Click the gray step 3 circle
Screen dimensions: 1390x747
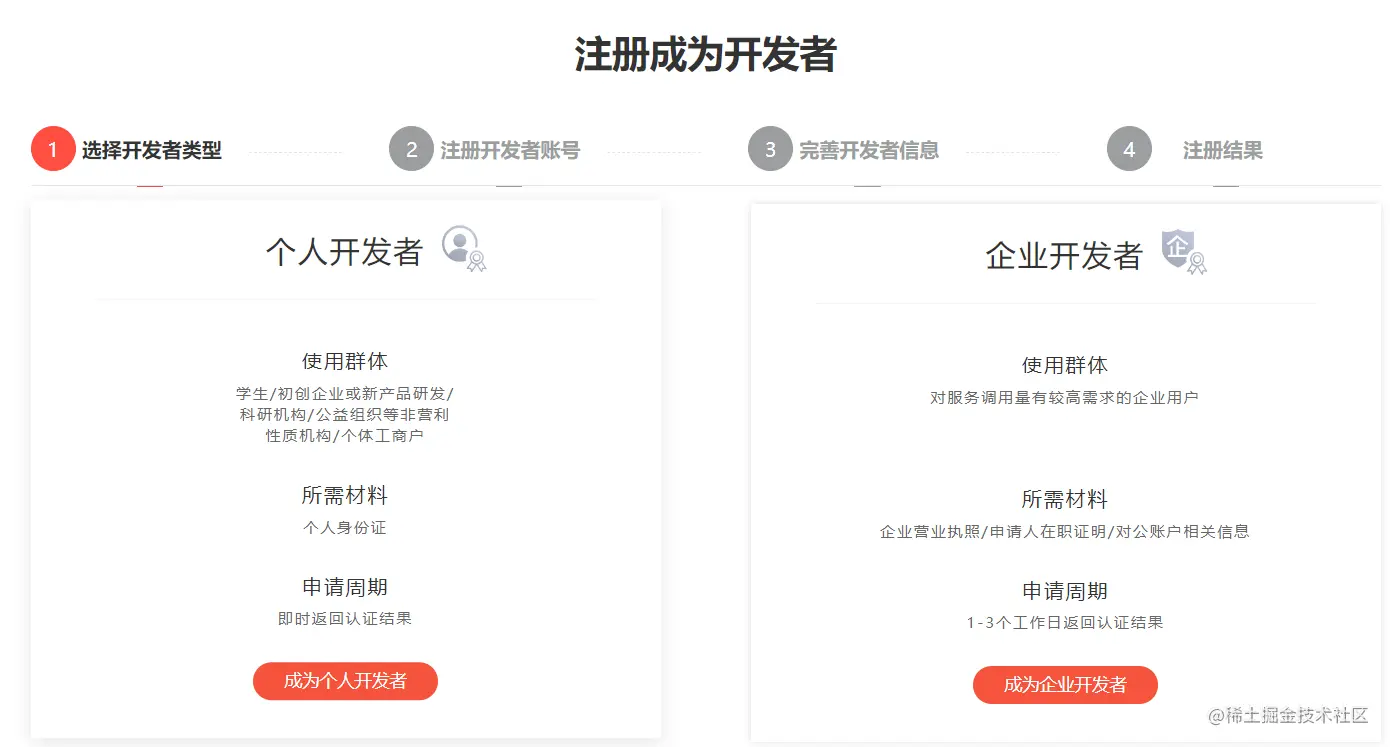(770, 150)
